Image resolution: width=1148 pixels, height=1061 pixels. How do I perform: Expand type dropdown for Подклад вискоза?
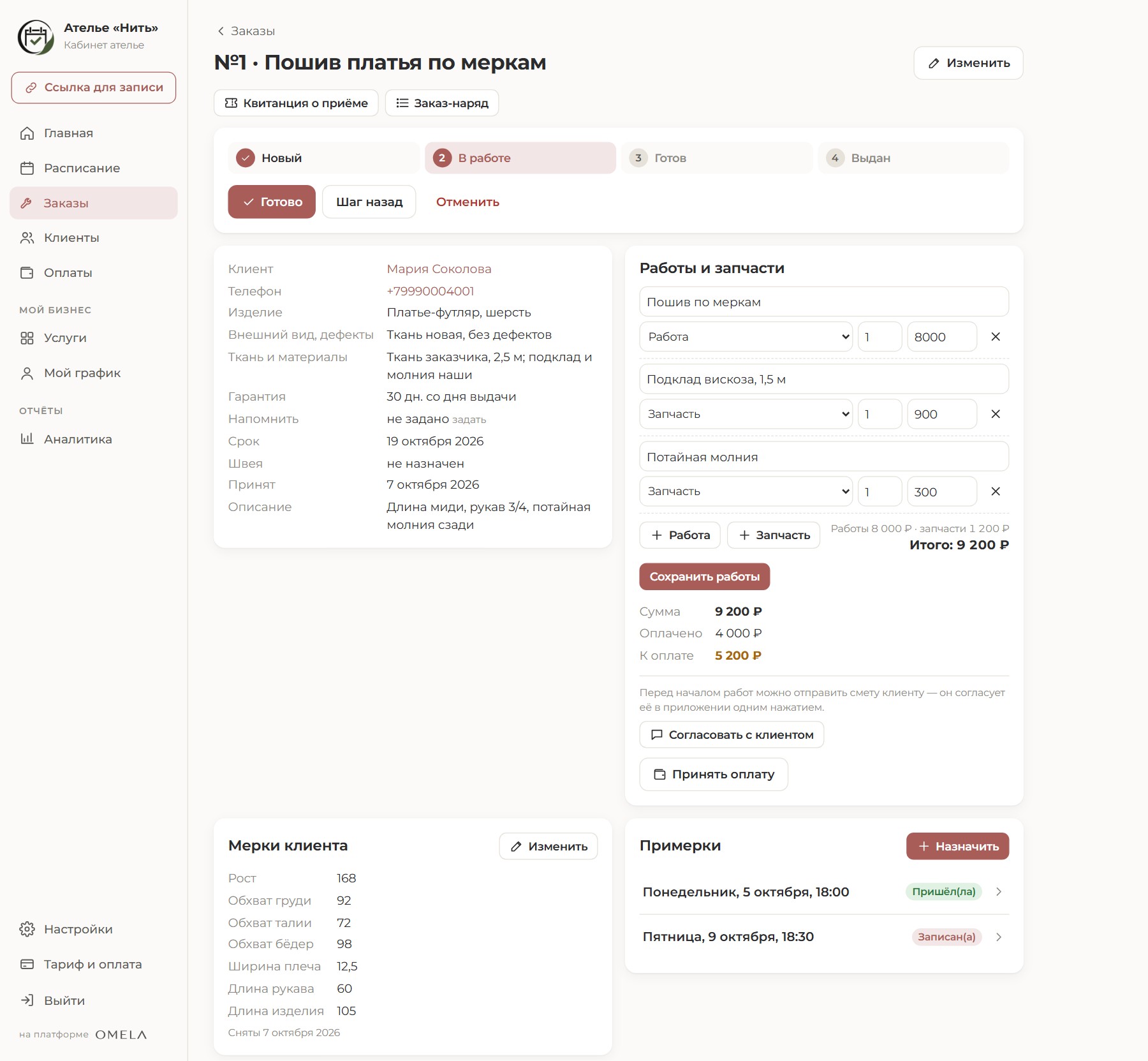click(x=746, y=414)
